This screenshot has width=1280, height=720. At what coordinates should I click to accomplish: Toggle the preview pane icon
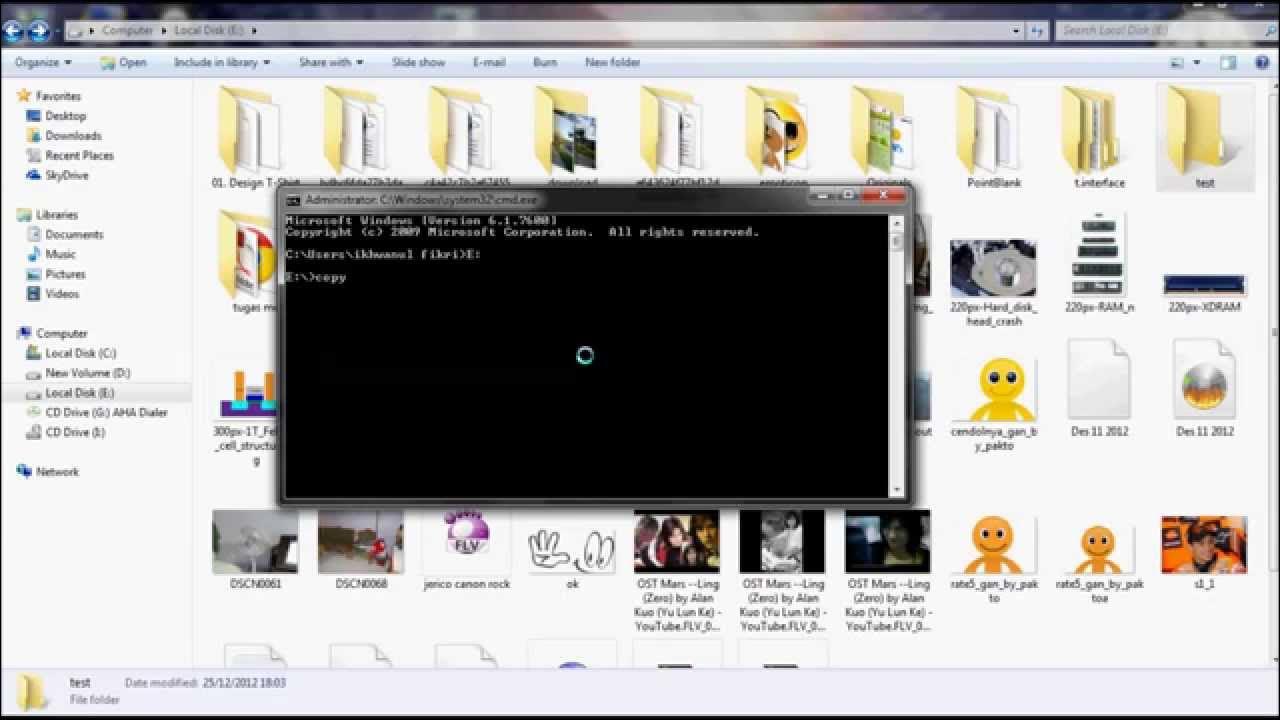pyautogui.click(x=1228, y=62)
